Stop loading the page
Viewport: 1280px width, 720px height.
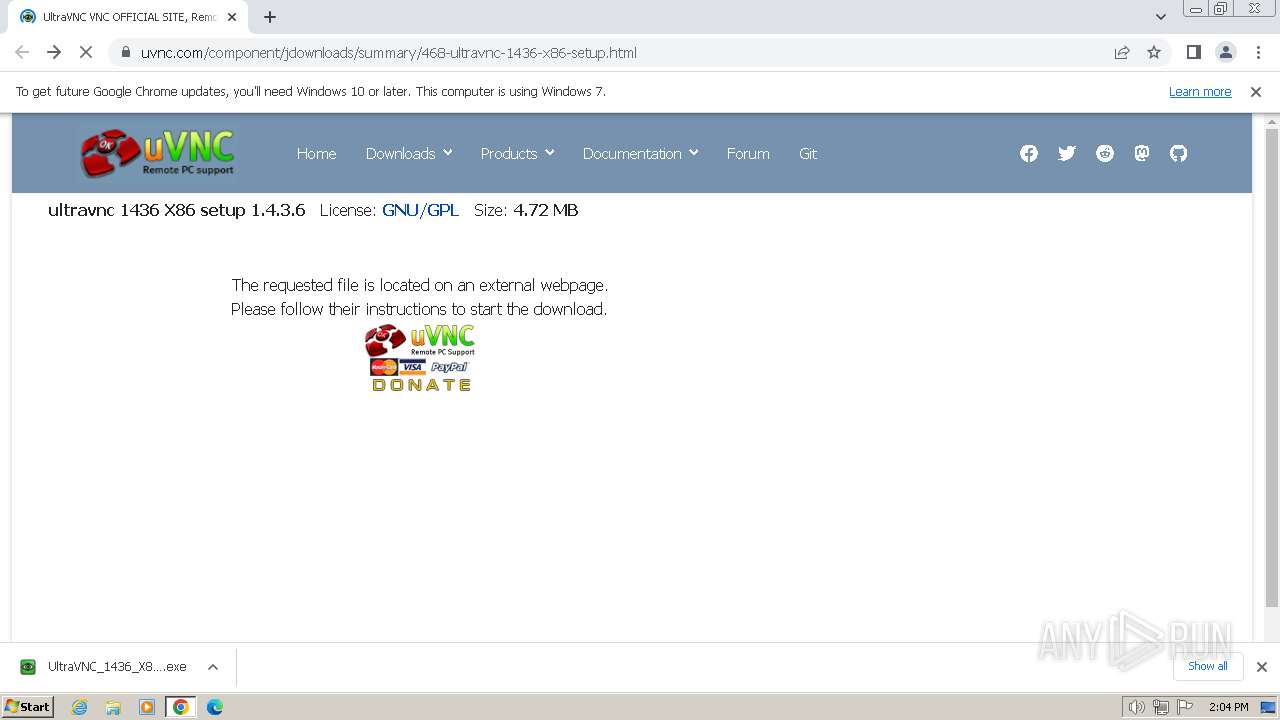86,52
